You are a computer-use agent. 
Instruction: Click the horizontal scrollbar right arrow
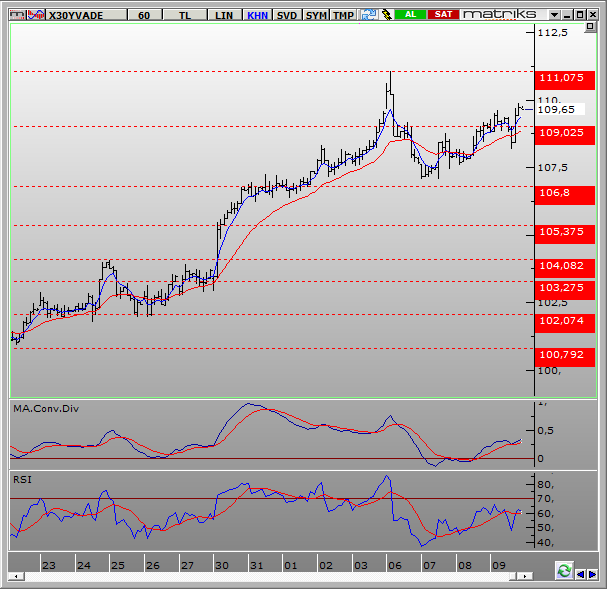coord(525,577)
